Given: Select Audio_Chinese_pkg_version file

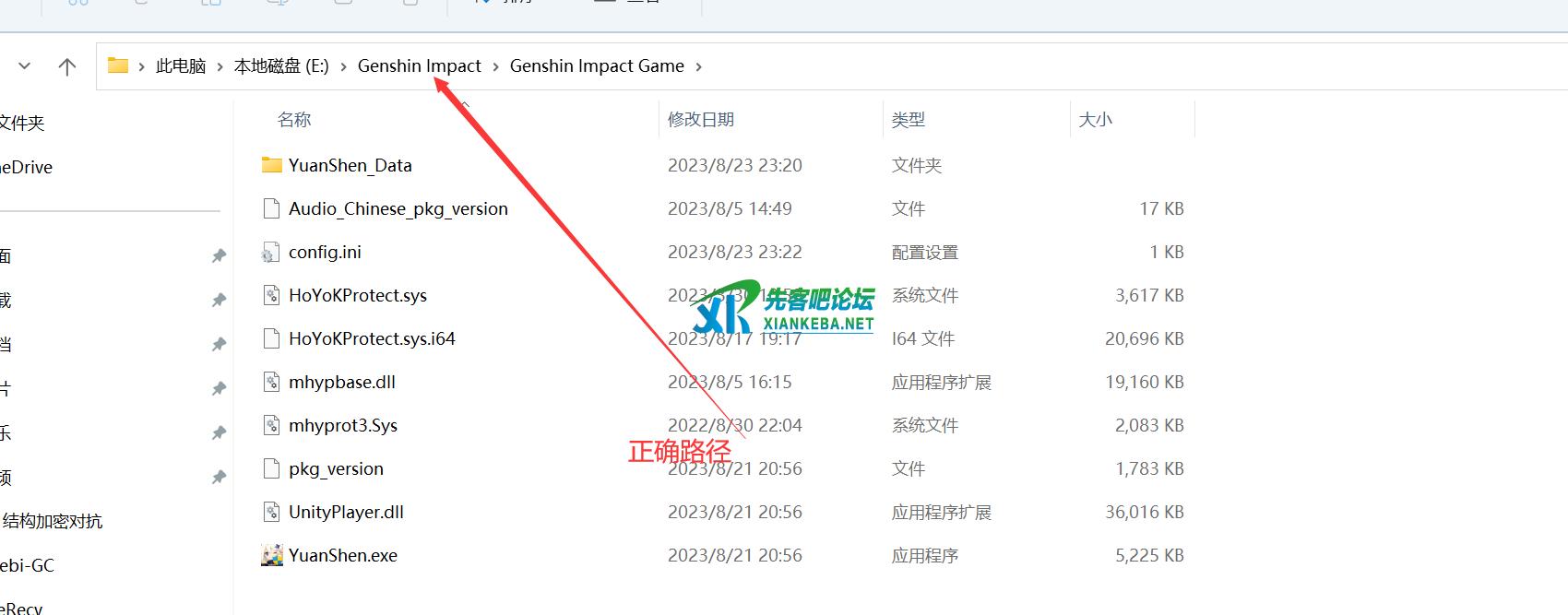Looking at the screenshot, I should coord(398,208).
